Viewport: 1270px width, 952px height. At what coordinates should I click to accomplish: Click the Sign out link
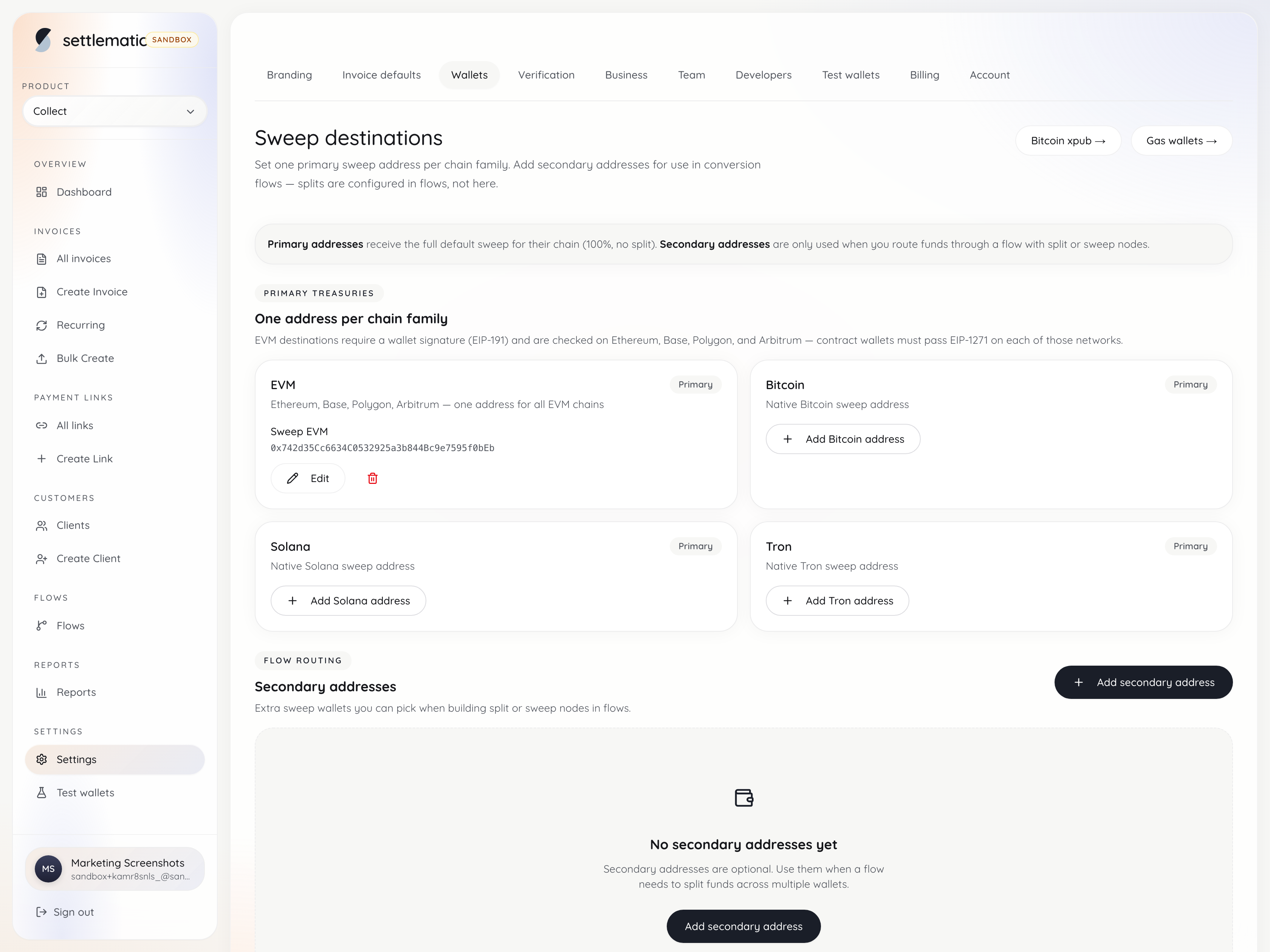coord(65,912)
